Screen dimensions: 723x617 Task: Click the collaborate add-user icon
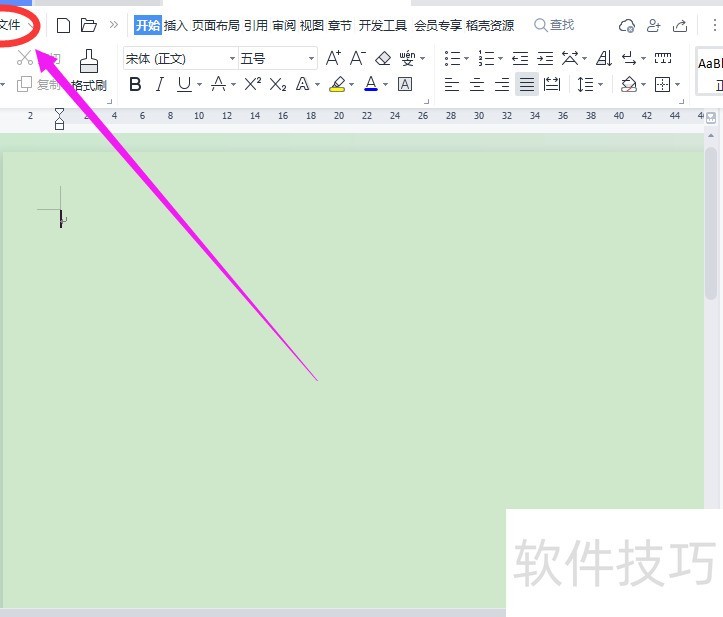coord(653,26)
